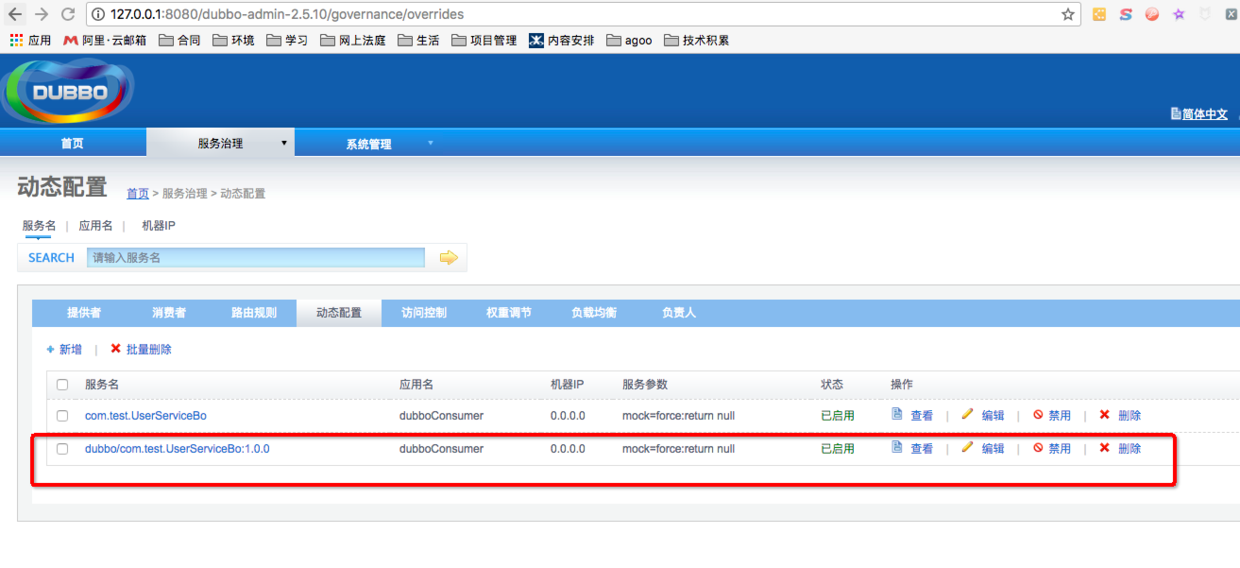Switch to the 路由规则 tab

click(x=254, y=312)
